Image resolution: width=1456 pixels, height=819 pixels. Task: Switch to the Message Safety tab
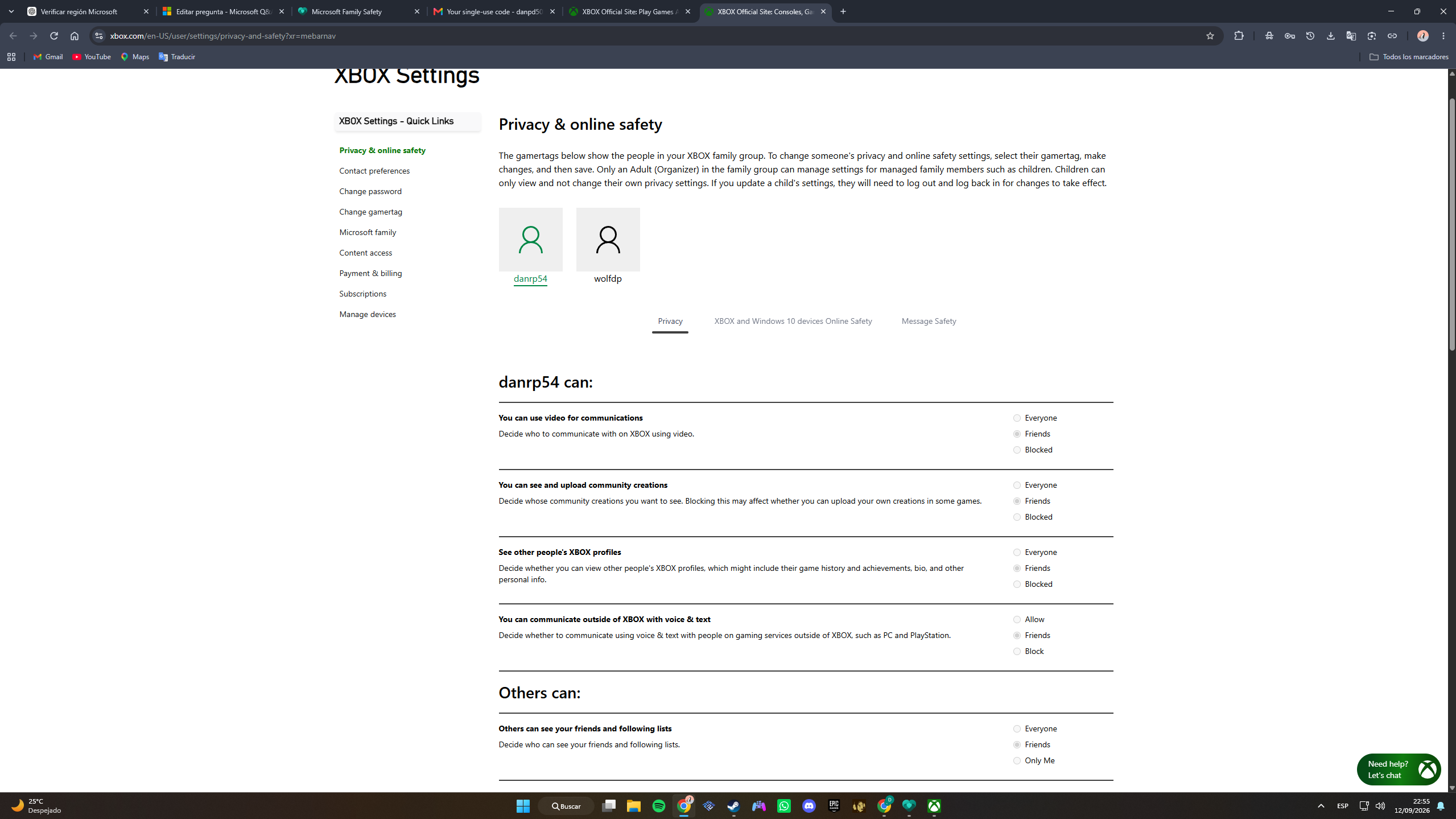pyautogui.click(x=929, y=322)
